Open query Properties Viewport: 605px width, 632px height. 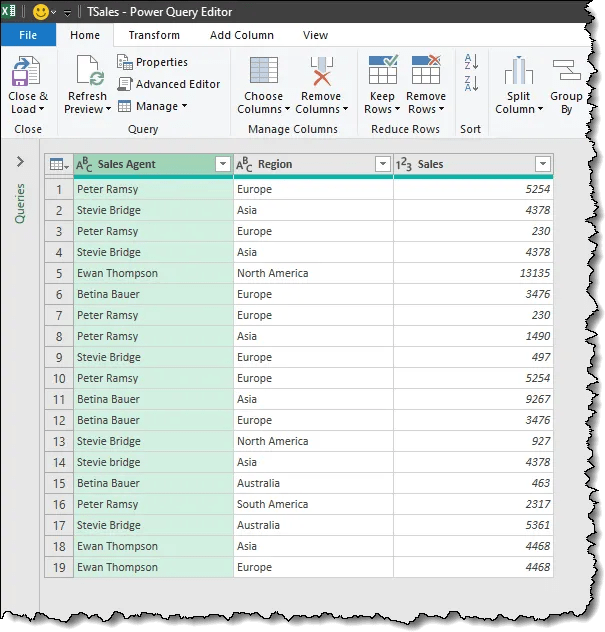(152, 62)
